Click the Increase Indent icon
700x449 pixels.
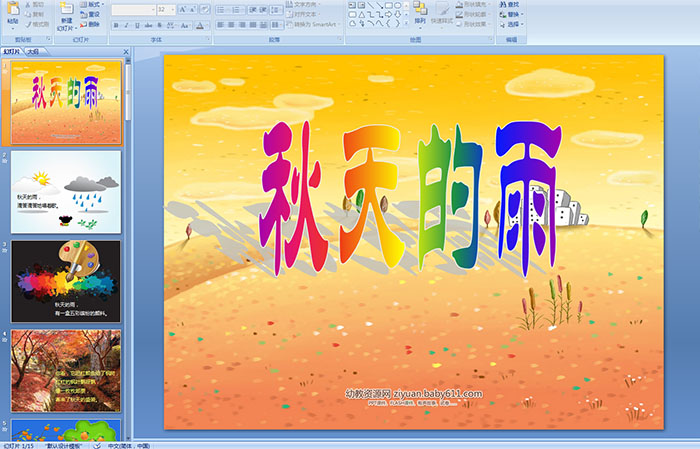pos(263,9)
